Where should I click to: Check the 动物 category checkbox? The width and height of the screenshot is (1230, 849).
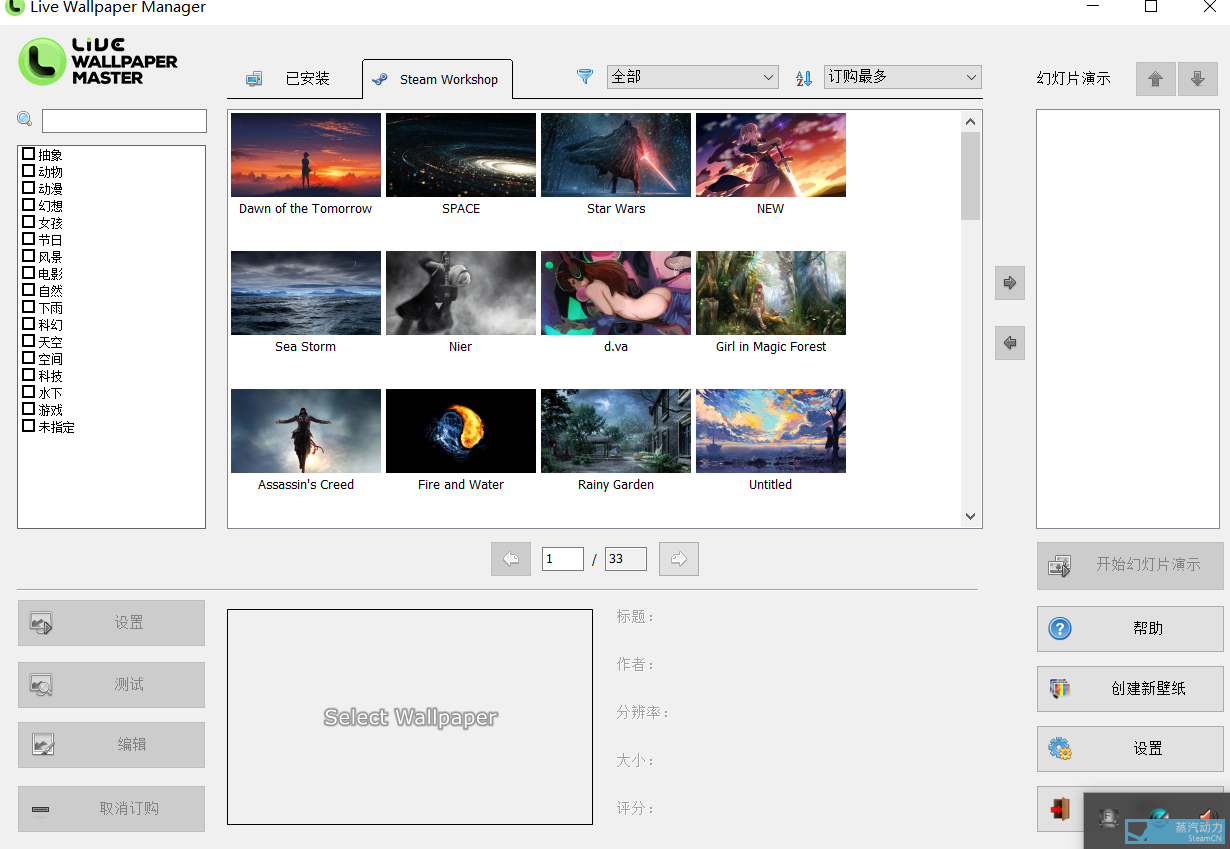[x=28, y=171]
